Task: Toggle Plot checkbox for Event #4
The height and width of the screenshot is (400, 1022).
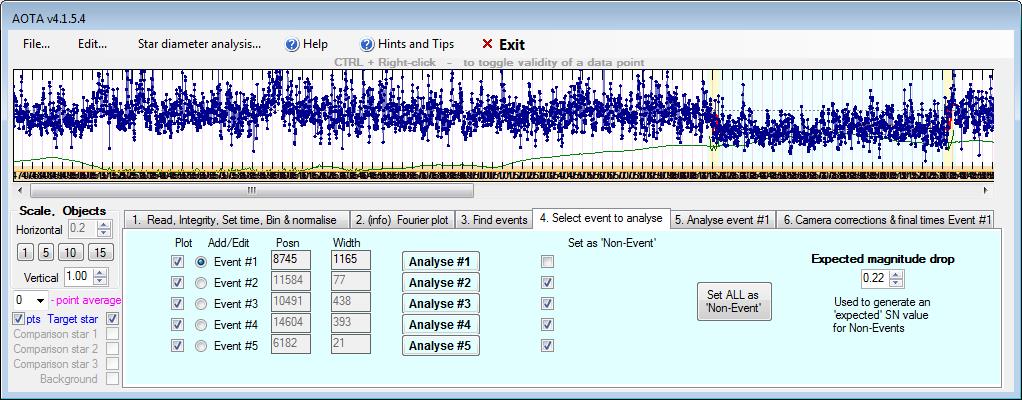Action: point(177,324)
